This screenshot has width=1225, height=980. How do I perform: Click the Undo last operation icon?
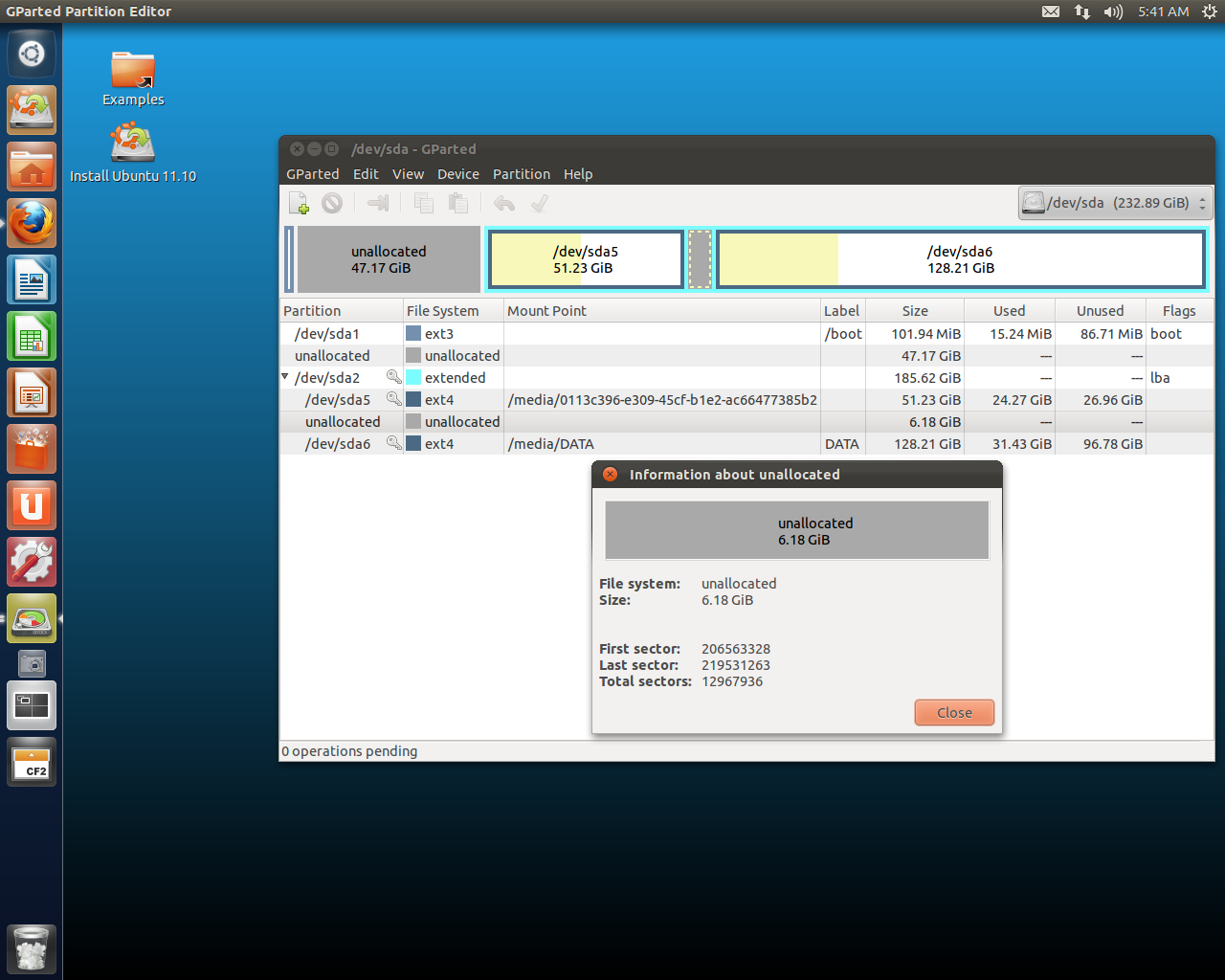click(504, 203)
